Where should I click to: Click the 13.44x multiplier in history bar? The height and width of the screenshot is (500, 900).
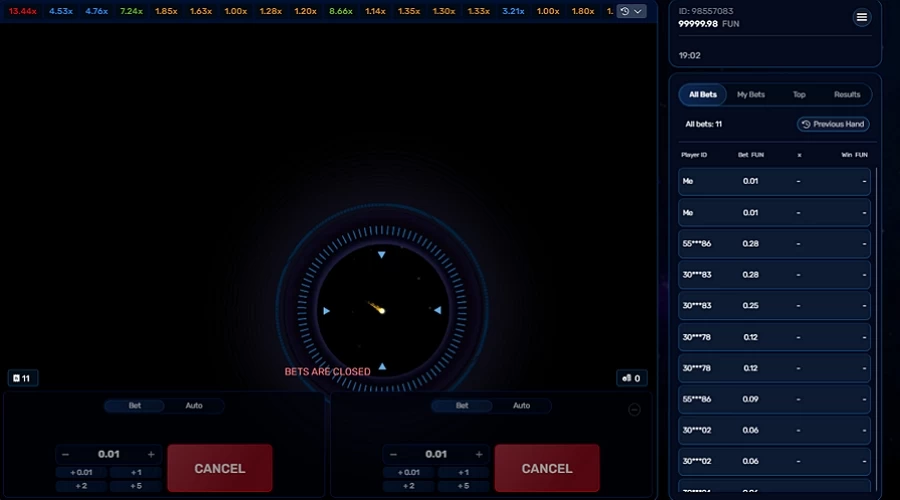pos(23,11)
